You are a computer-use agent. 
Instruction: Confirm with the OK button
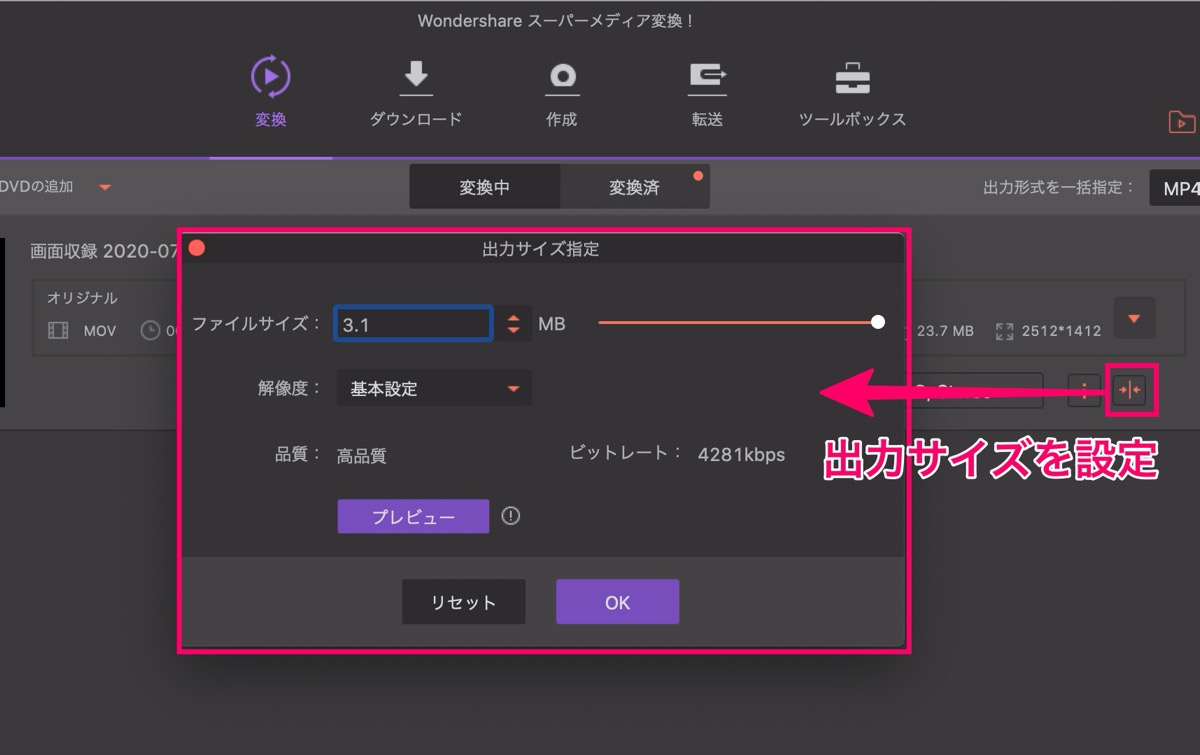[x=618, y=602]
